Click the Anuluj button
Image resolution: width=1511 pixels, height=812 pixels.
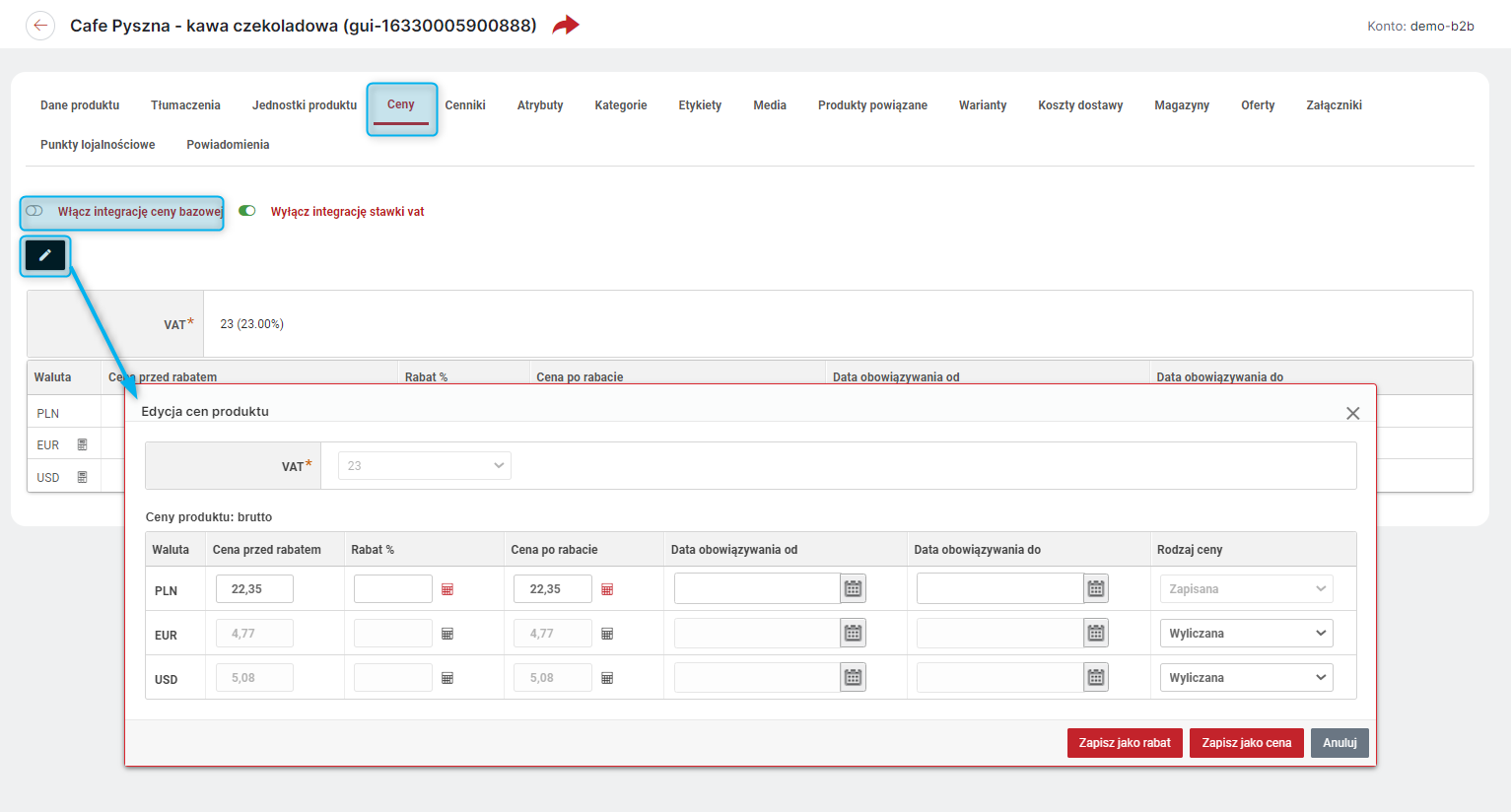click(x=1339, y=743)
